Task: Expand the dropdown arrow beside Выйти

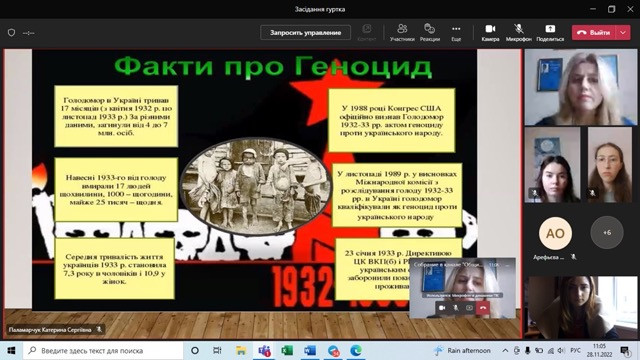Action: 623,33
